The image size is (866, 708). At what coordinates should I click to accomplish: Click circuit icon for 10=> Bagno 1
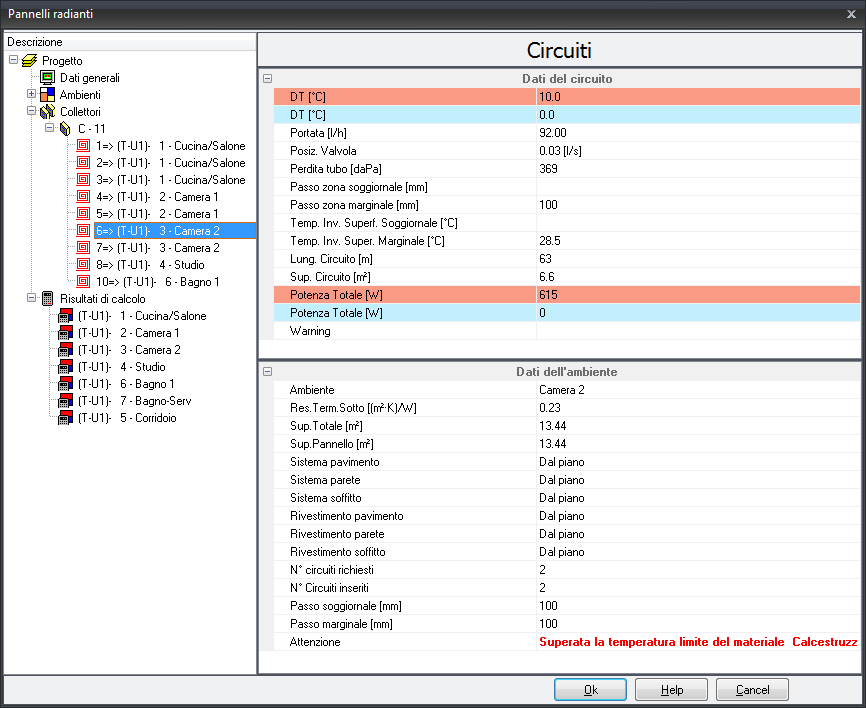[x=84, y=282]
